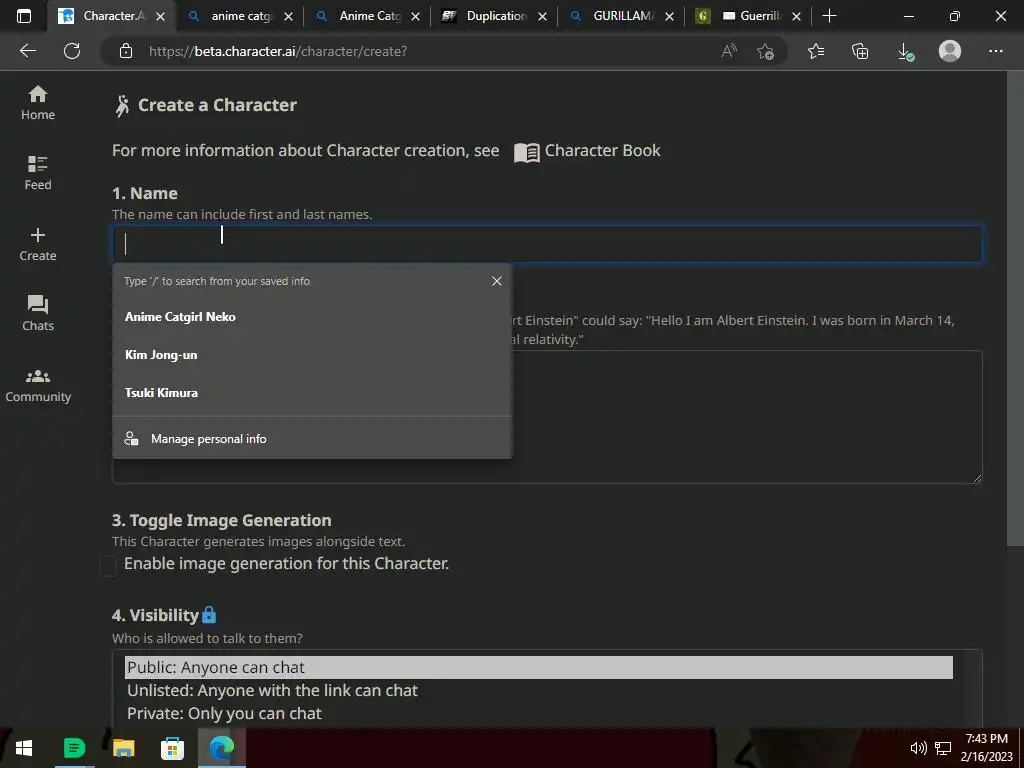Open the Character Book link
The height and width of the screenshot is (768, 1024).
(587, 151)
